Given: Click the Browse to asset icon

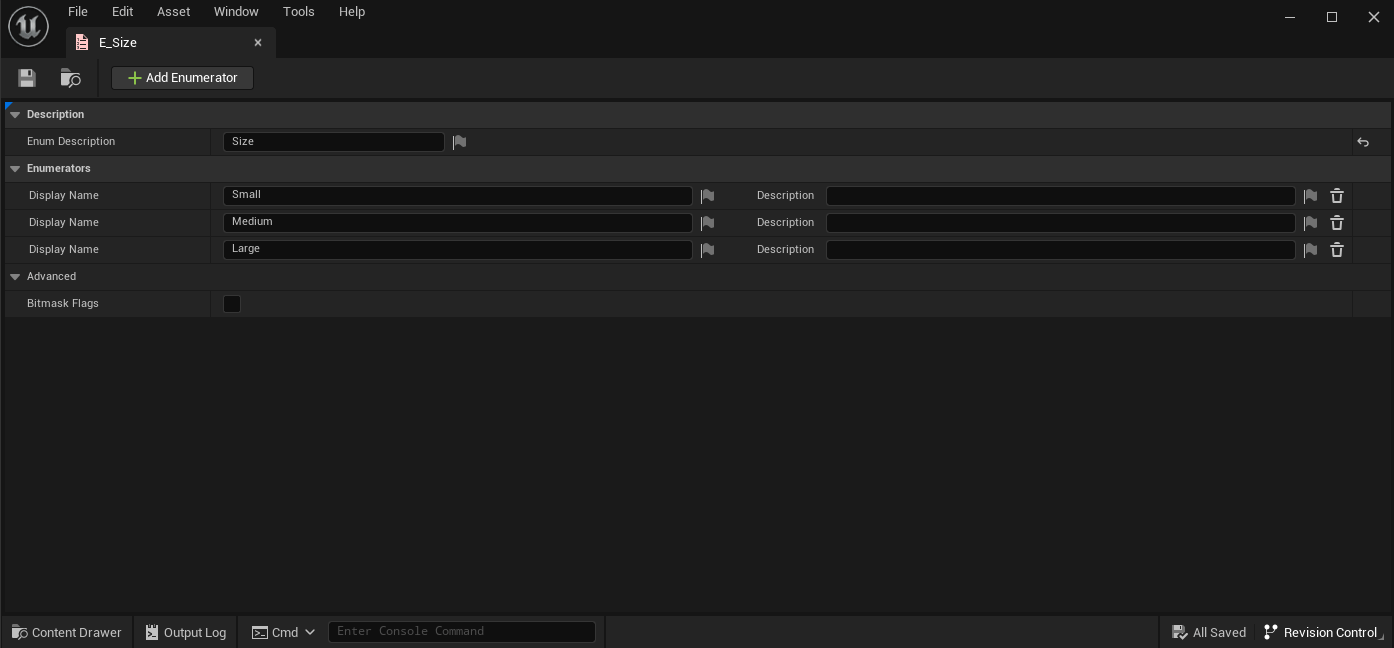Looking at the screenshot, I should tap(70, 78).
